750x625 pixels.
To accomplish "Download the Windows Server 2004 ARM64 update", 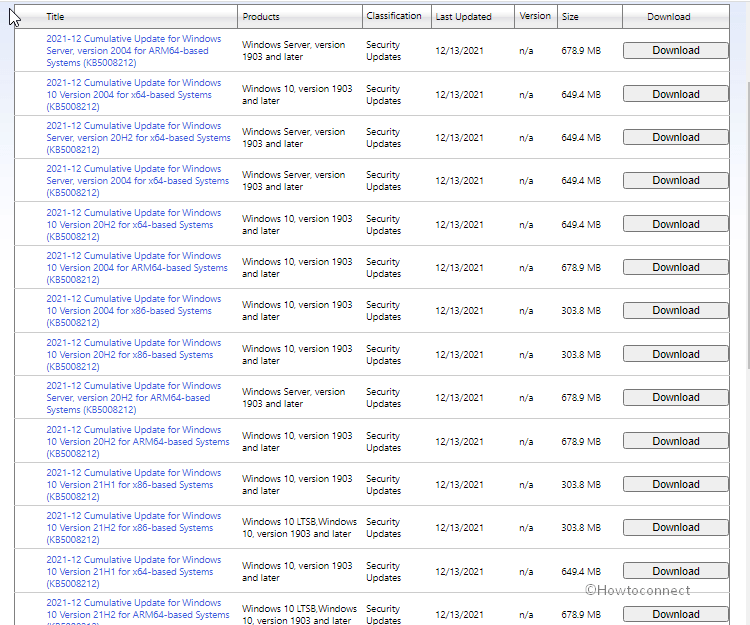I will click(x=675, y=51).
